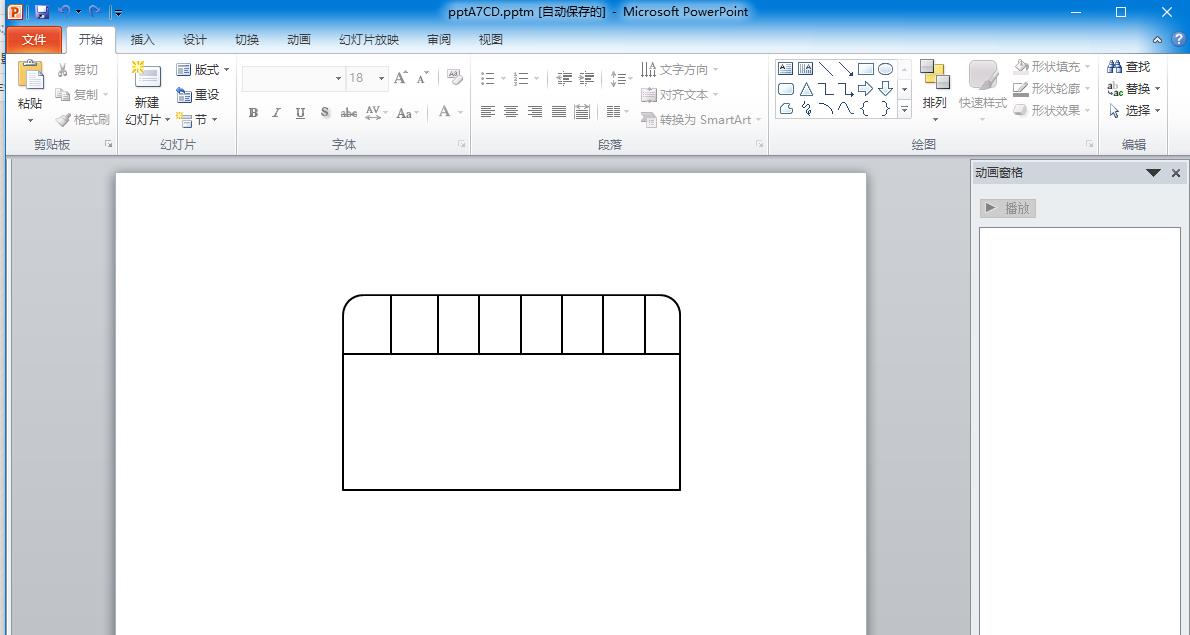1190x635 pixels.
Task: Switch to the Insert (插入) tab
Action: (x=143, y=40)
